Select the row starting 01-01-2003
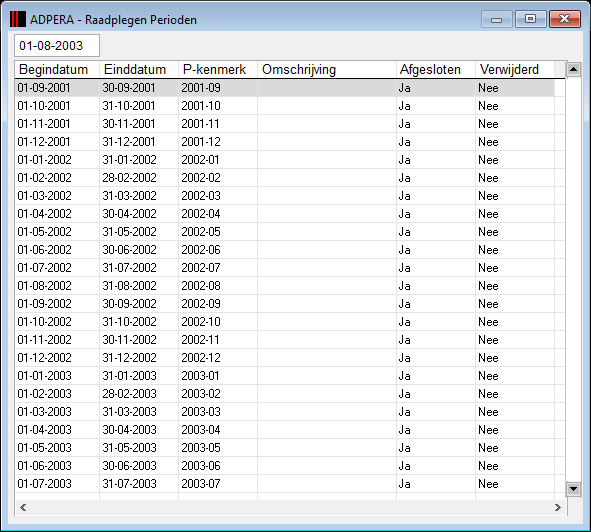Viewport: 591px width, 532px height. (285, 376)
